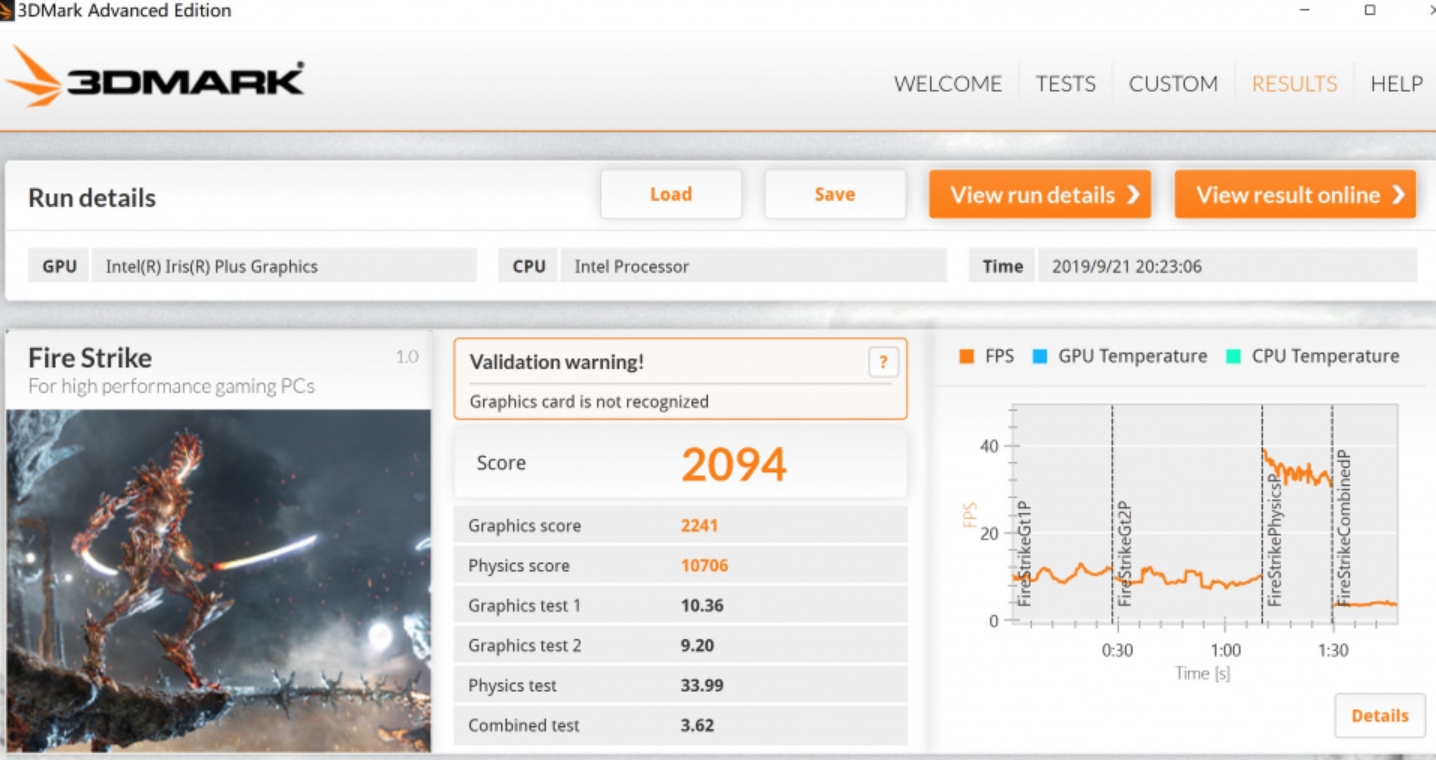Click the Physics score value 10706
Screen dimensions: 1436x760
coord(704,566)
